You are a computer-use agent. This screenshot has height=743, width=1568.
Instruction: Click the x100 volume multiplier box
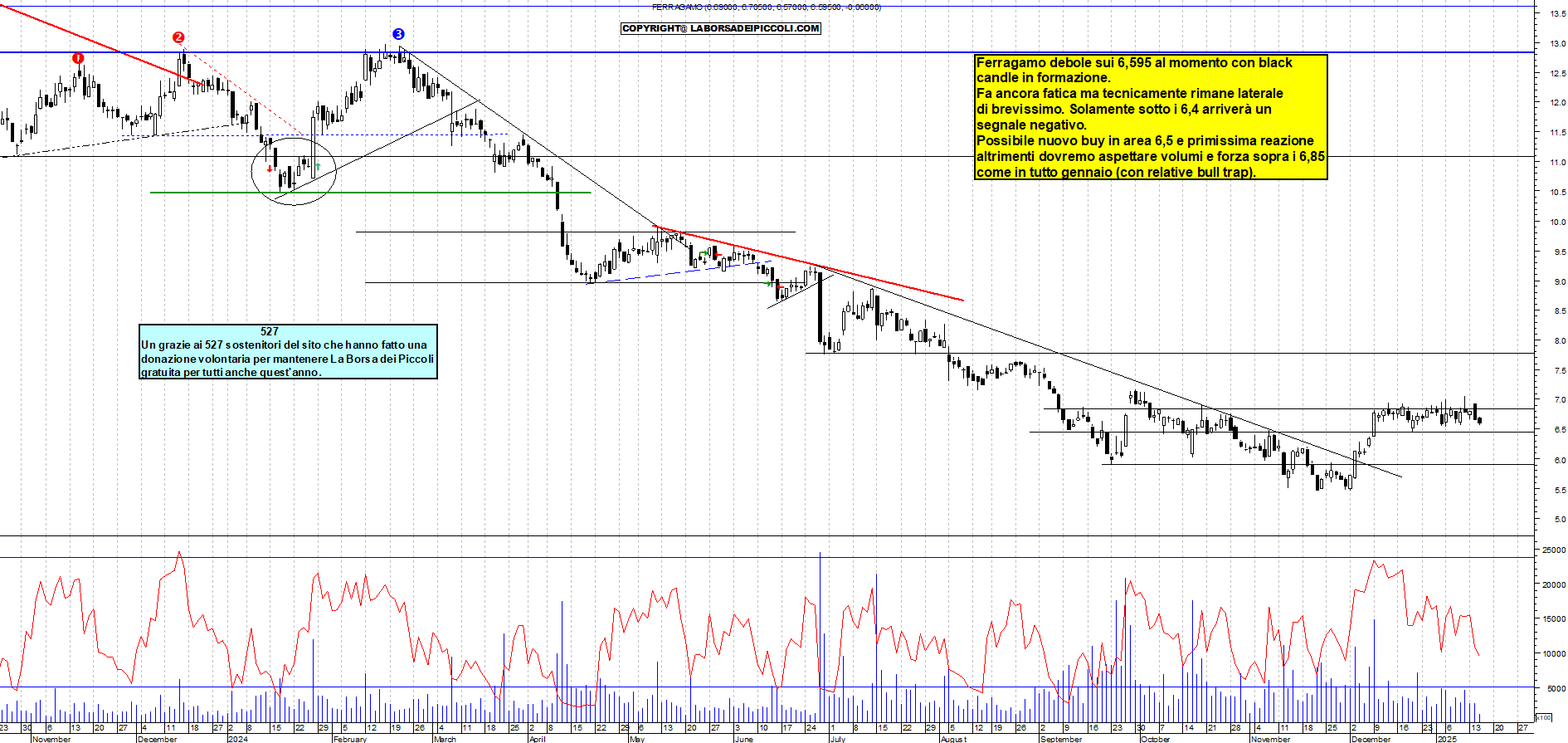(1543, 717)
